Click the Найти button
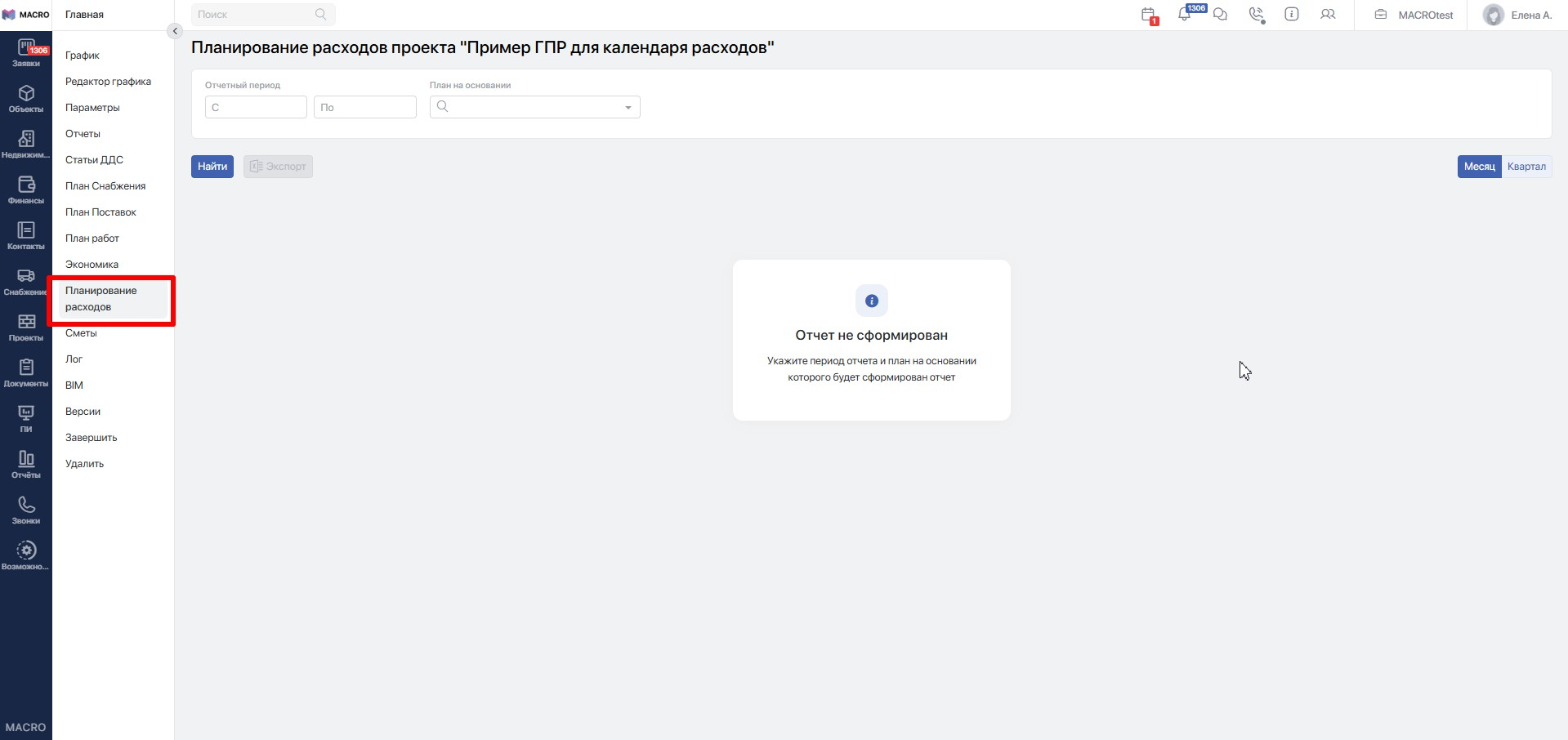The height and width of the screenshot is (740, 1568). click(212, 167)
